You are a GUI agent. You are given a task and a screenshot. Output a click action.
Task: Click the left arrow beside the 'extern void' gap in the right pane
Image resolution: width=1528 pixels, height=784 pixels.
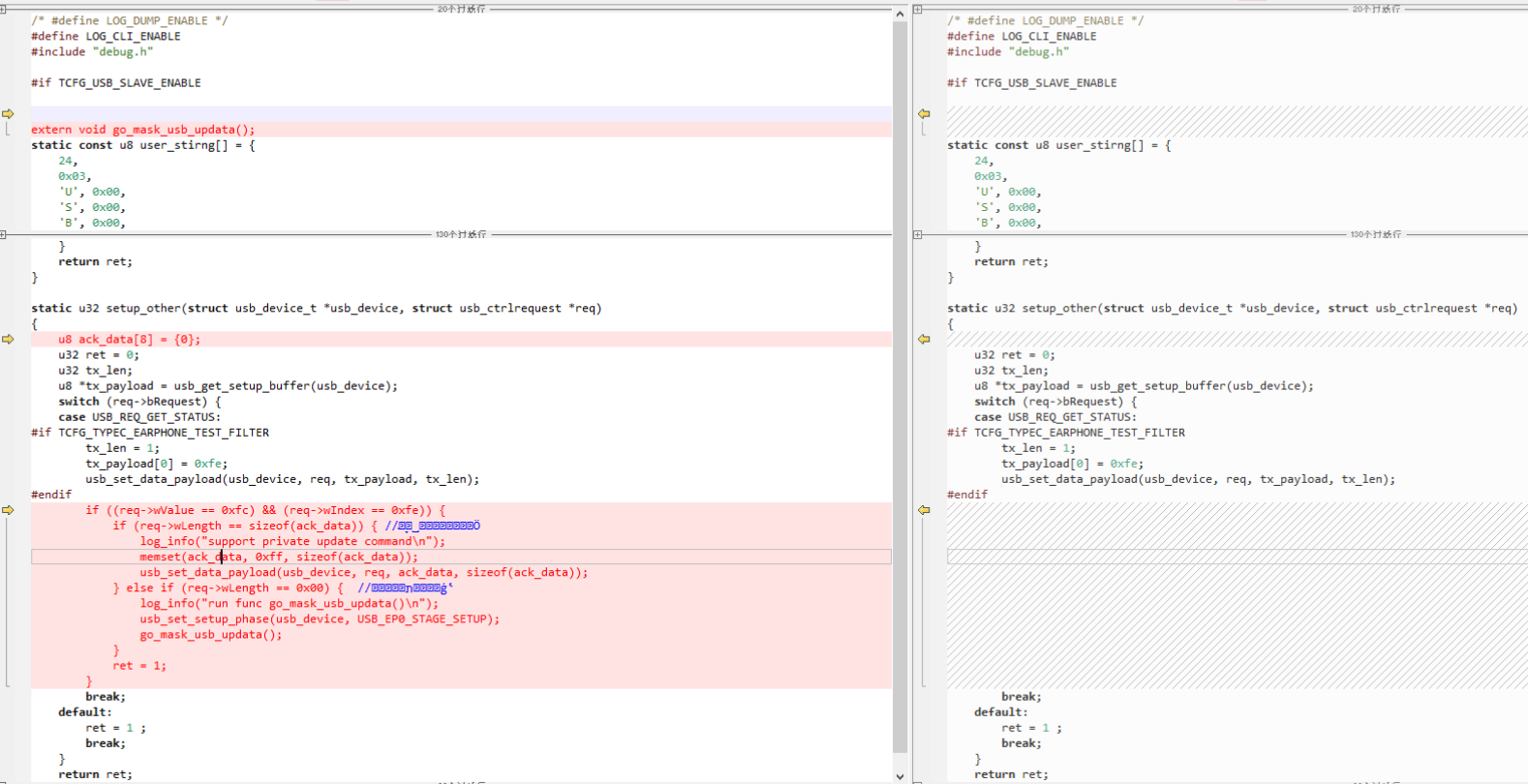924,114
